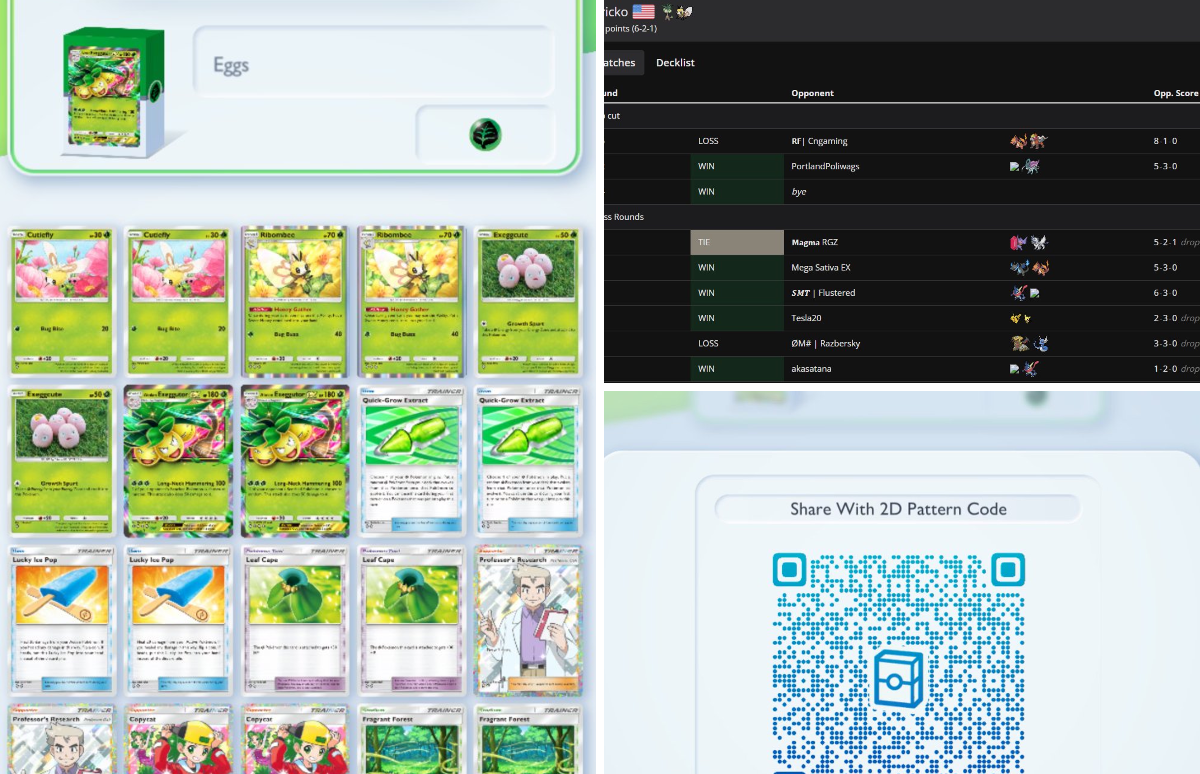Click the deck box icon inside the QR code
The height and width of the screenshot is (774, 1200).
tap(897, 679)
